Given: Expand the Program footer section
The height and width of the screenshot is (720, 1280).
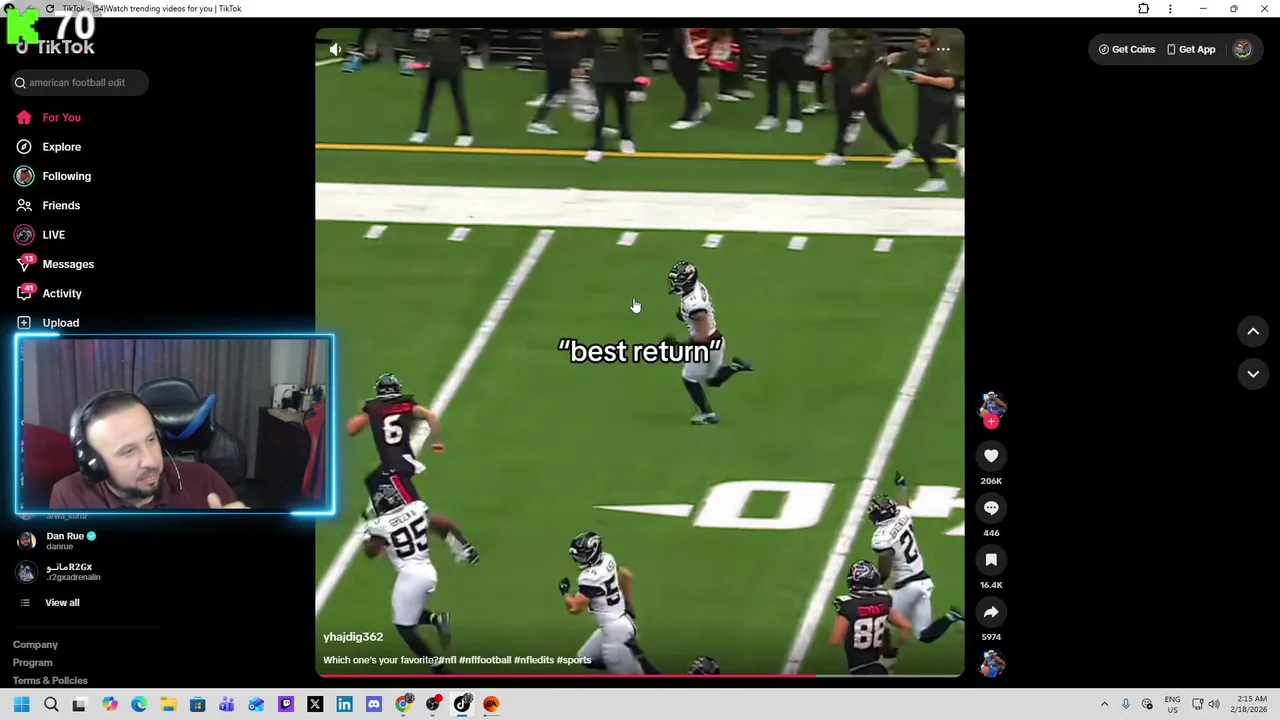Looking at the screenshot, I should point(33,663).
